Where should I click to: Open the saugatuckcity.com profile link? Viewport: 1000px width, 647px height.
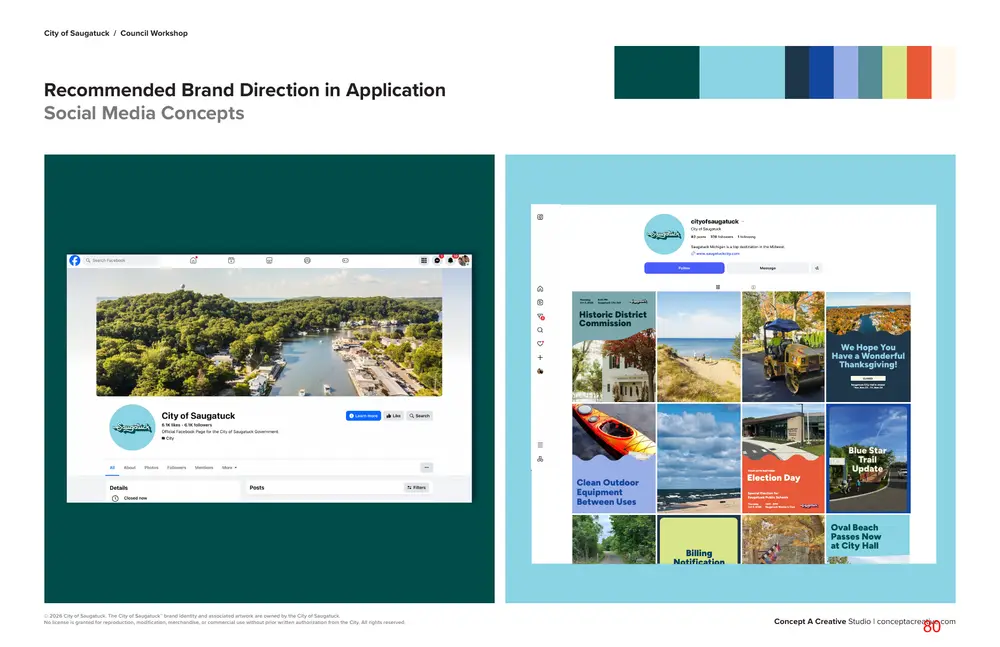click(717, 253)
